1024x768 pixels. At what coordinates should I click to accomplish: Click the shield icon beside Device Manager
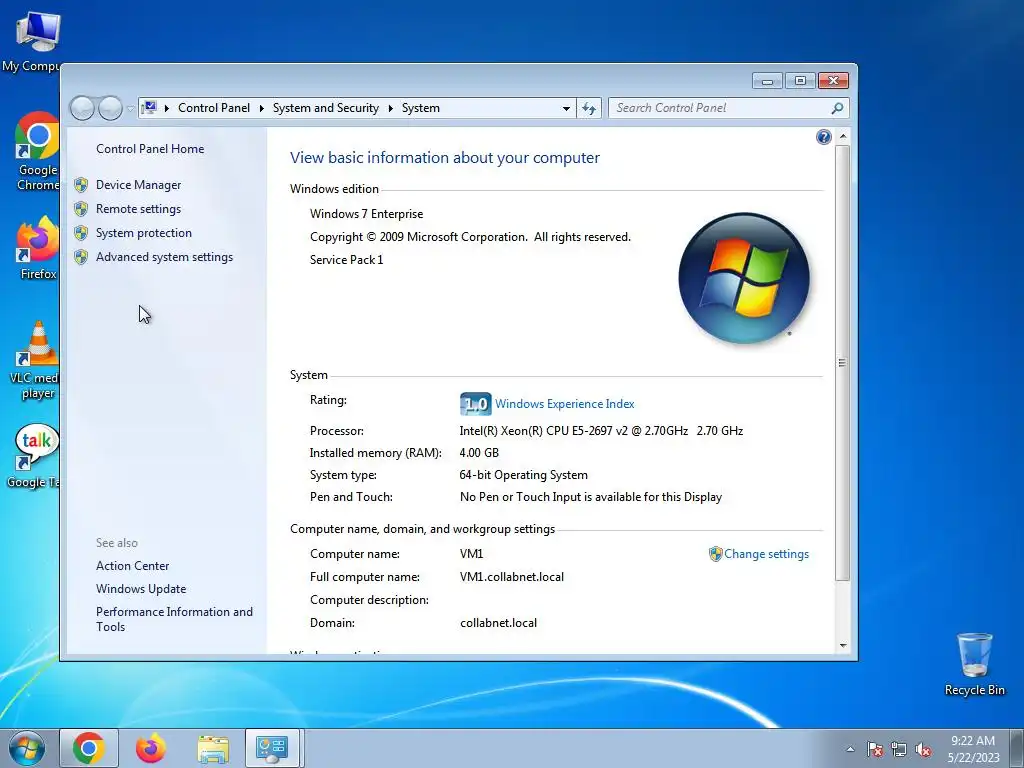(x=81, y=185)
